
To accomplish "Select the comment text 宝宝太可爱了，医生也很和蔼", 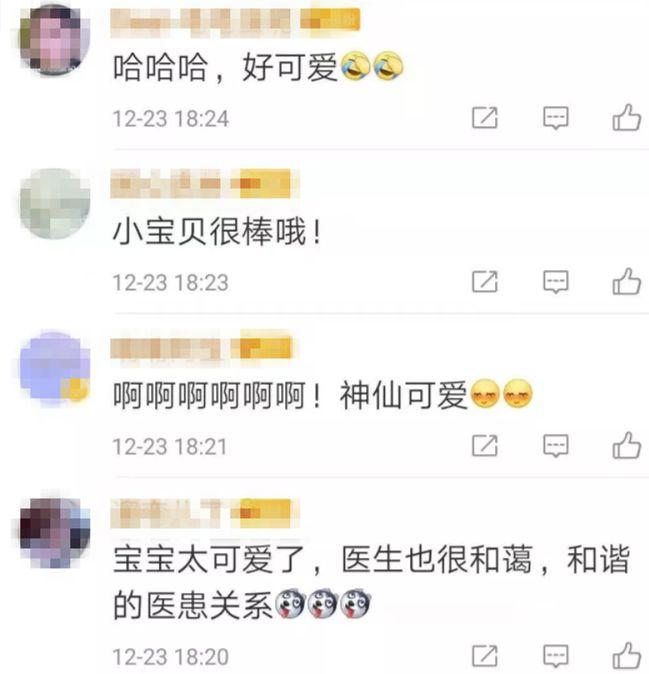I will pyautogui.click(x=323, y=560).
